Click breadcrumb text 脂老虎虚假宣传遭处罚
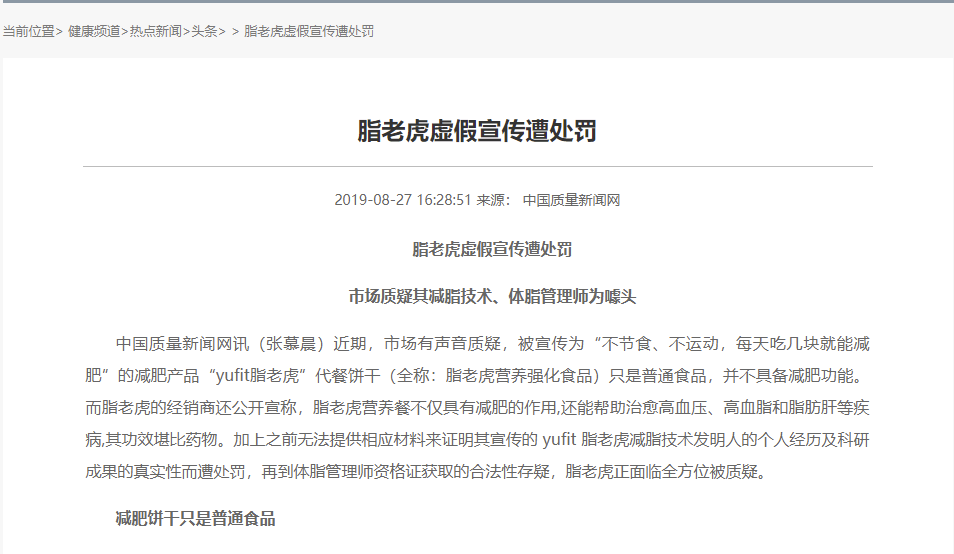The height and width of the screenshot is (554, 954). (308, 31)
